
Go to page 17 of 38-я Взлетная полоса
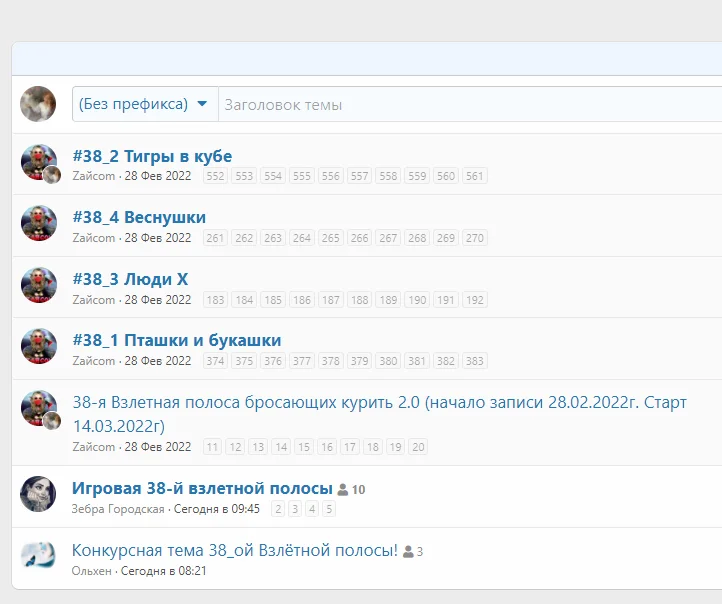(x=349, y=447)
